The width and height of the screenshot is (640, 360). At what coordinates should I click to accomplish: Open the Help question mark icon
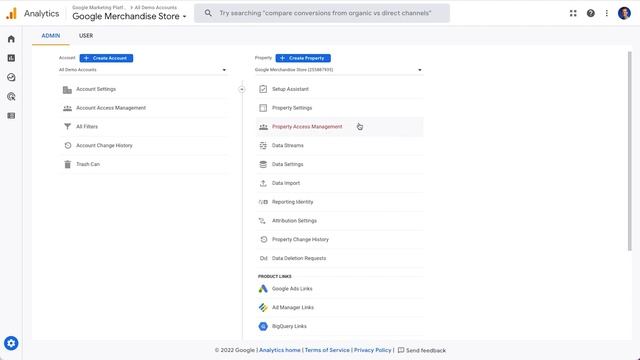[591, 13]
